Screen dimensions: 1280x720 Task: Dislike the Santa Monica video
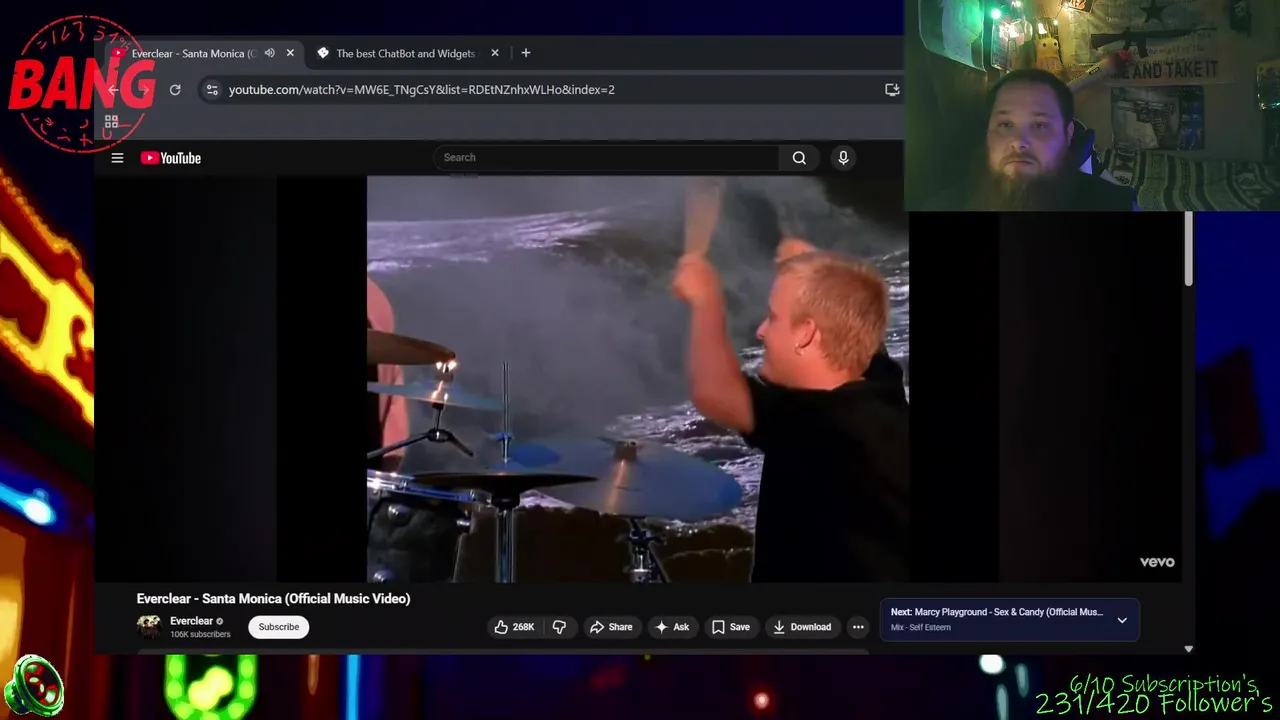click(x=559, y=627)
